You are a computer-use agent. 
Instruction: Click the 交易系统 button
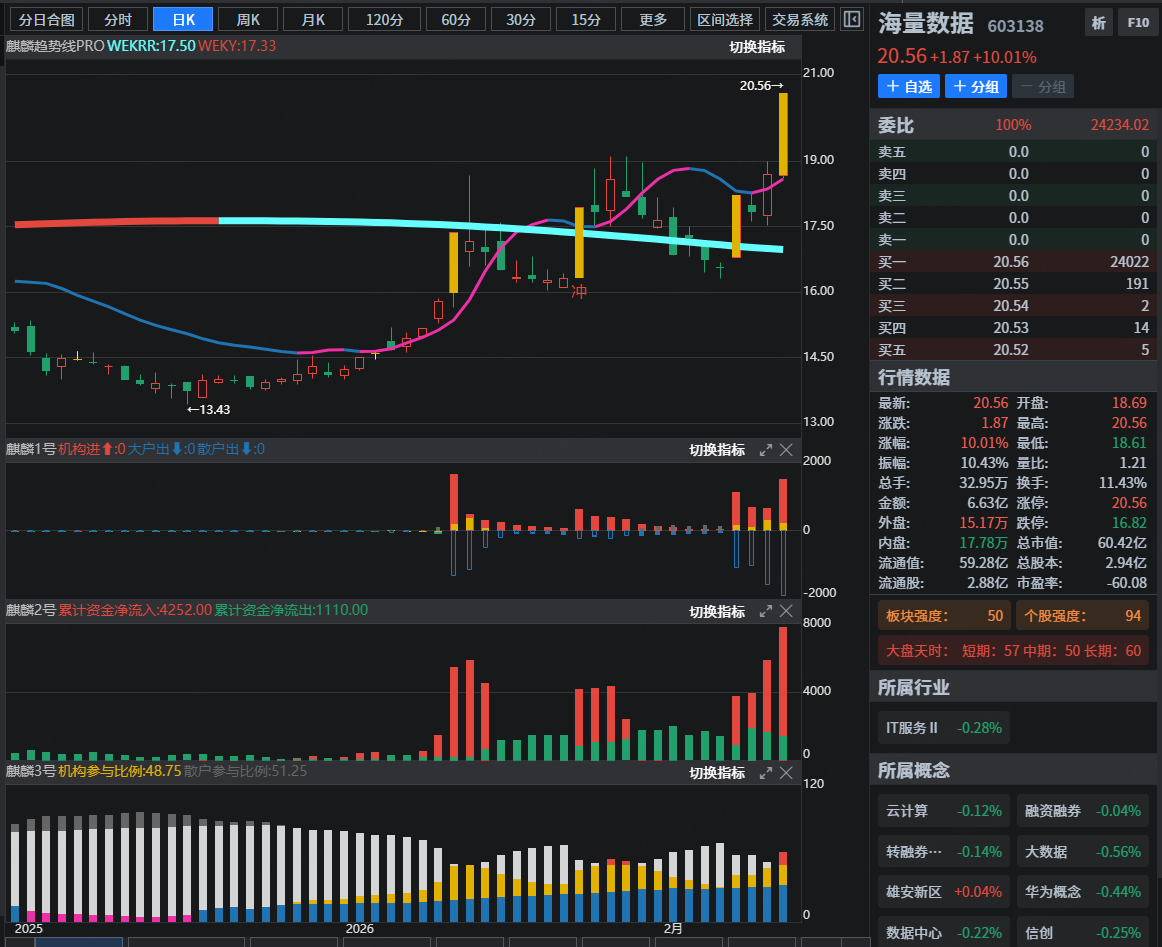click(x=800, y=20)
